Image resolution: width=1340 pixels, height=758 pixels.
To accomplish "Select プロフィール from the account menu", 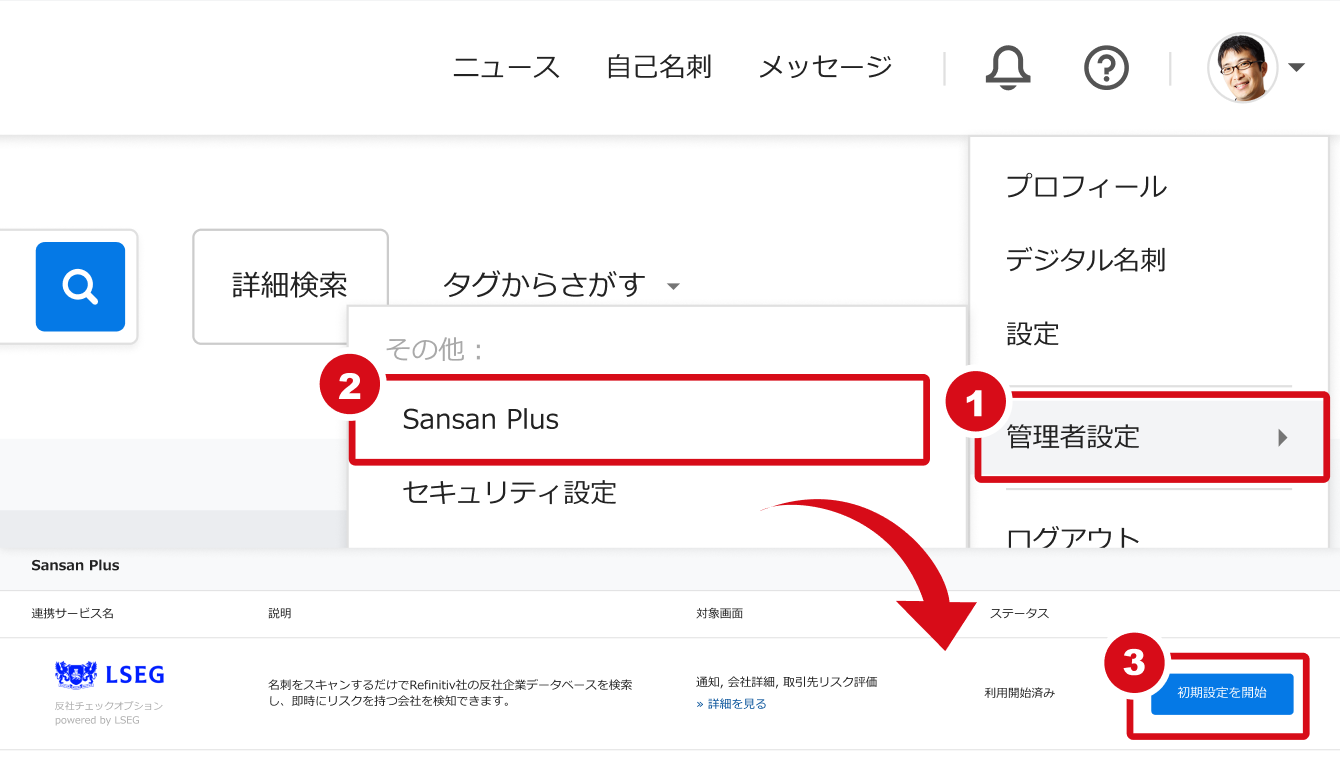I will pyautogui.click(x=1085, y=186).
